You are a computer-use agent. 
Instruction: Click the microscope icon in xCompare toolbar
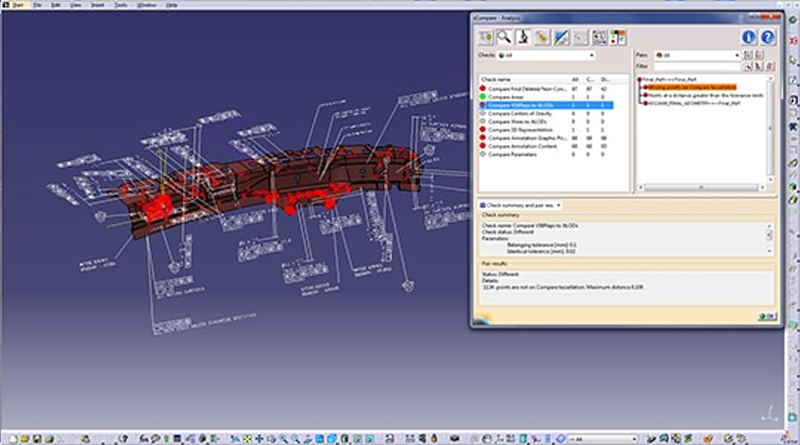point(523,37)
